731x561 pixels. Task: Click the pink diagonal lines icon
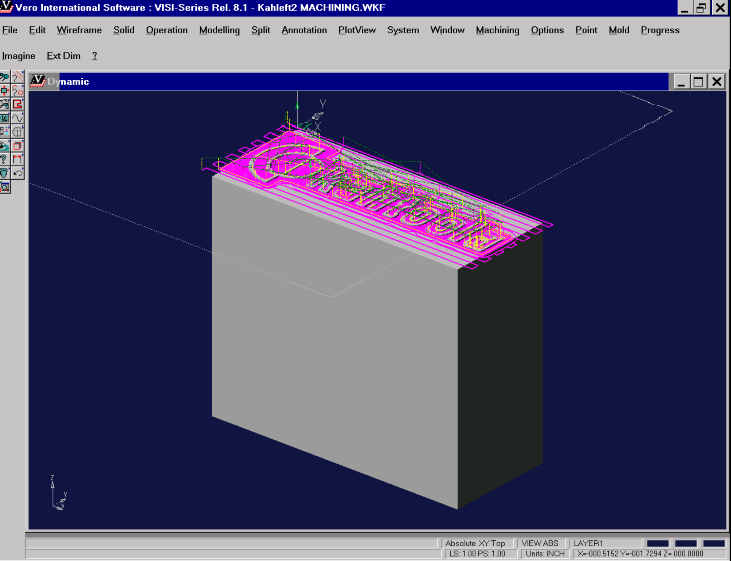18,76
